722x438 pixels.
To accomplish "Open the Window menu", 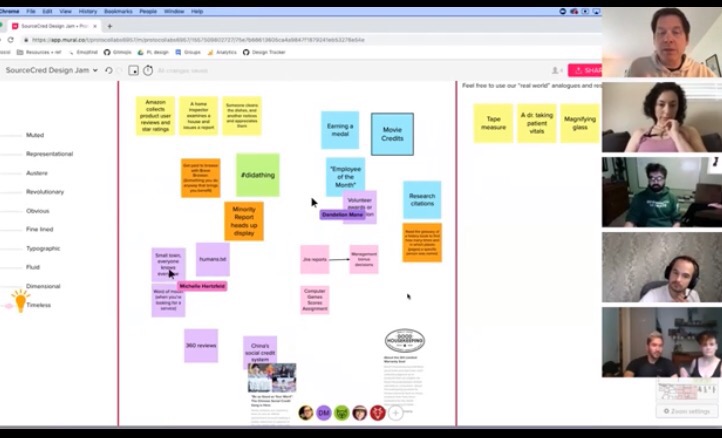I will (174, 12).
